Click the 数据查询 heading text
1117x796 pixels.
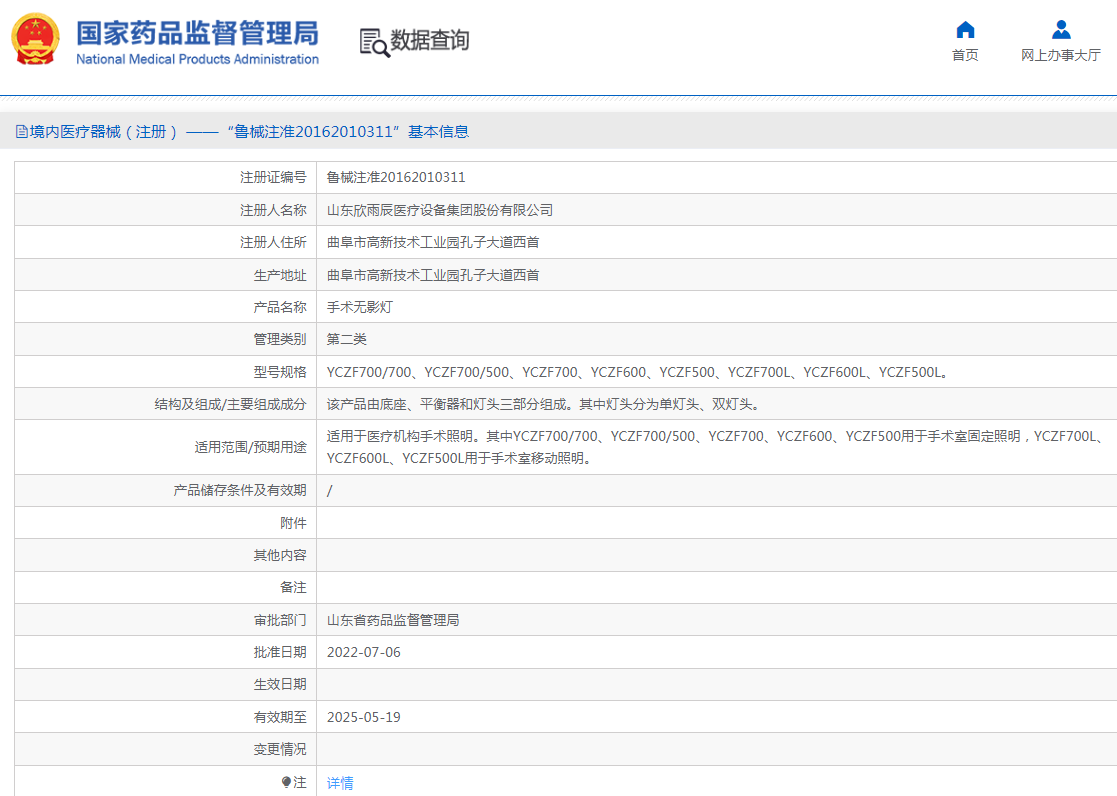click(x=429, y=41)
